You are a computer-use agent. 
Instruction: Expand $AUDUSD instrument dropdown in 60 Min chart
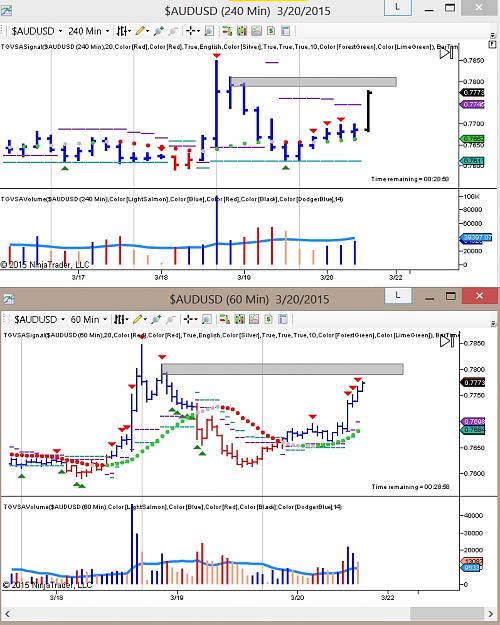(63, 320)
